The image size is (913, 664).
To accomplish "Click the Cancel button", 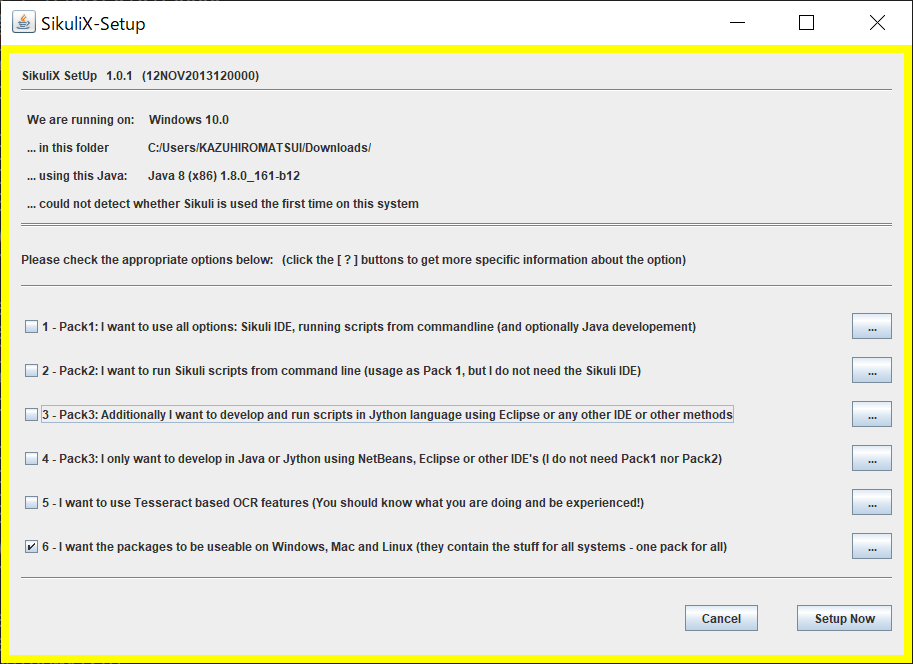I will tap(721, 618).
